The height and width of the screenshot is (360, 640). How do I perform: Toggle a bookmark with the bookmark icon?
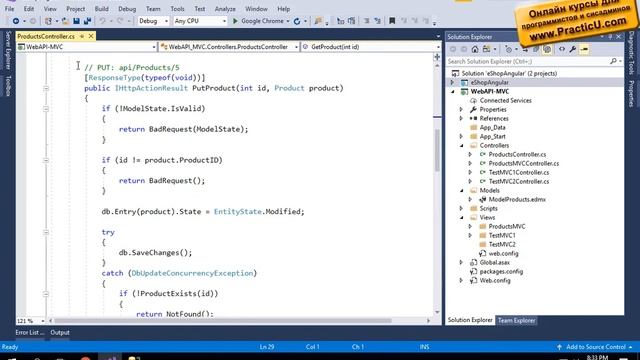coord(392,21)
